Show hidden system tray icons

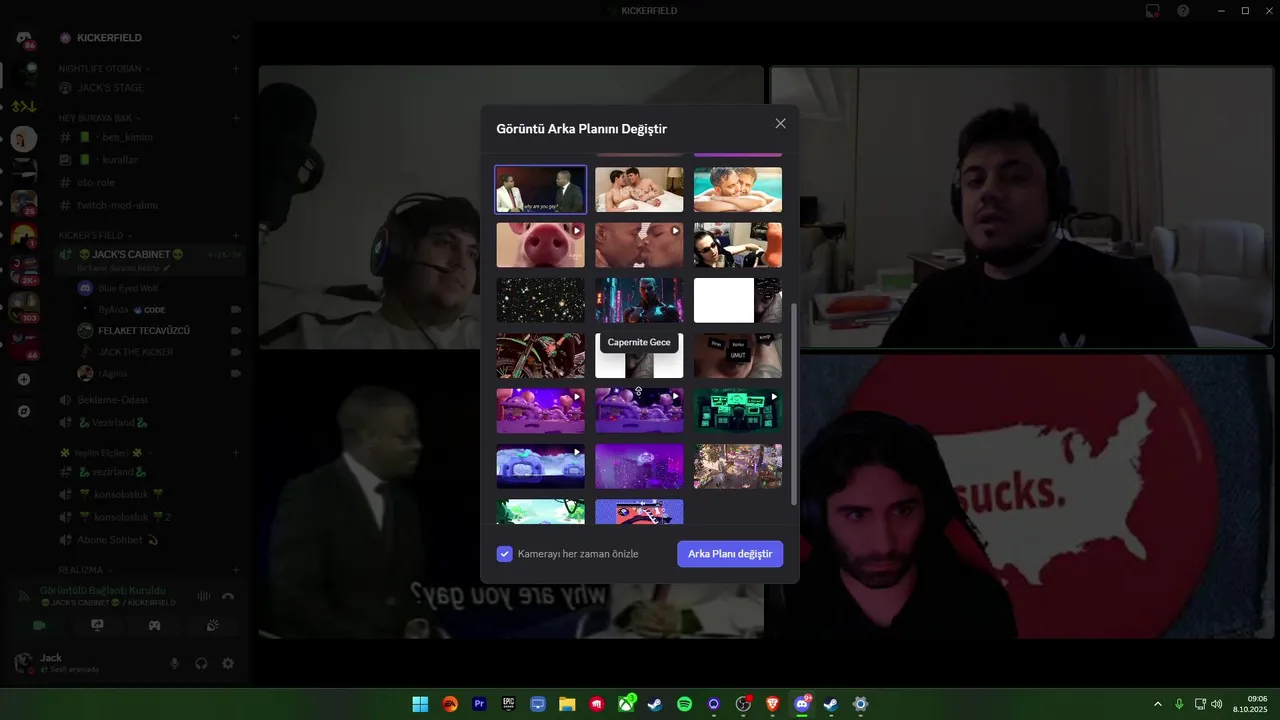(1158, 704)
